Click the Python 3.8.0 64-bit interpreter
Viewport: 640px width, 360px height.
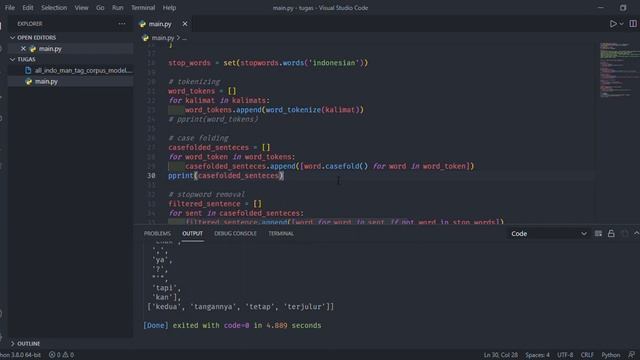click(20, 355)
